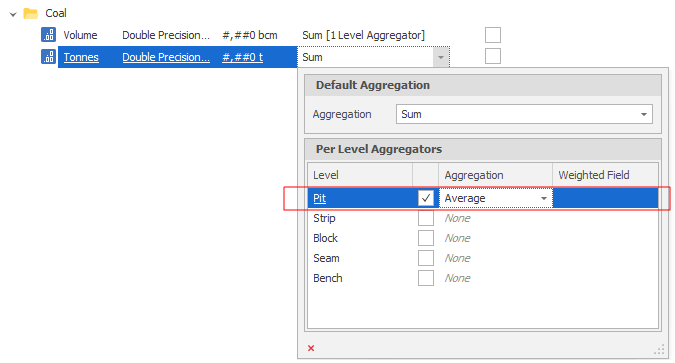
Task: Enable the Block level checkbox
Action: 426,238
